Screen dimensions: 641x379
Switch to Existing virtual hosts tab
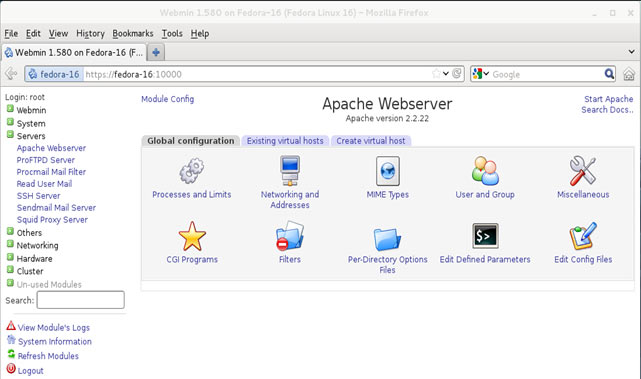pyautogui.click(x=285, y=141)
